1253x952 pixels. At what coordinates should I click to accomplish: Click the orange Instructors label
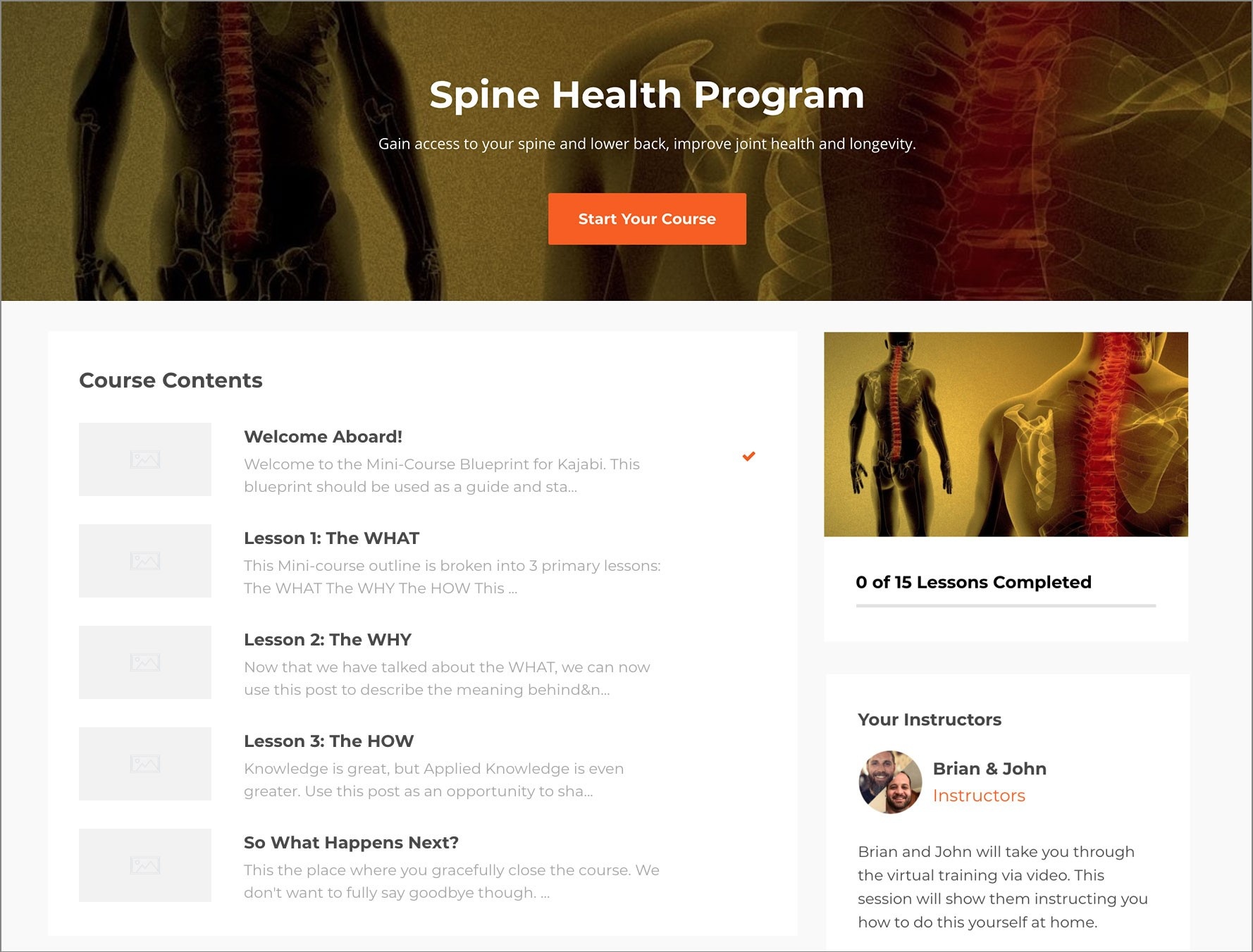(x=979, y=796)
